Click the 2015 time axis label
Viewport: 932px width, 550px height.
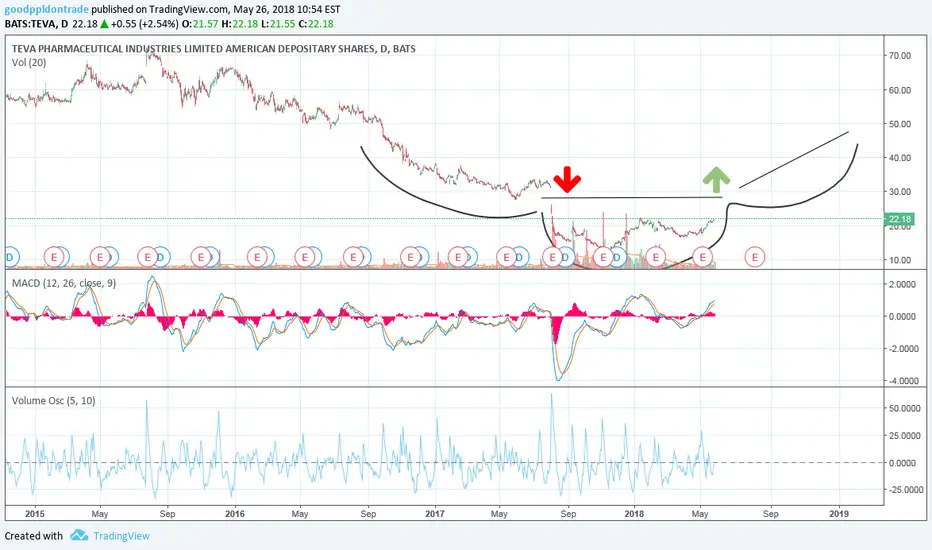click(x=35, y=514)
